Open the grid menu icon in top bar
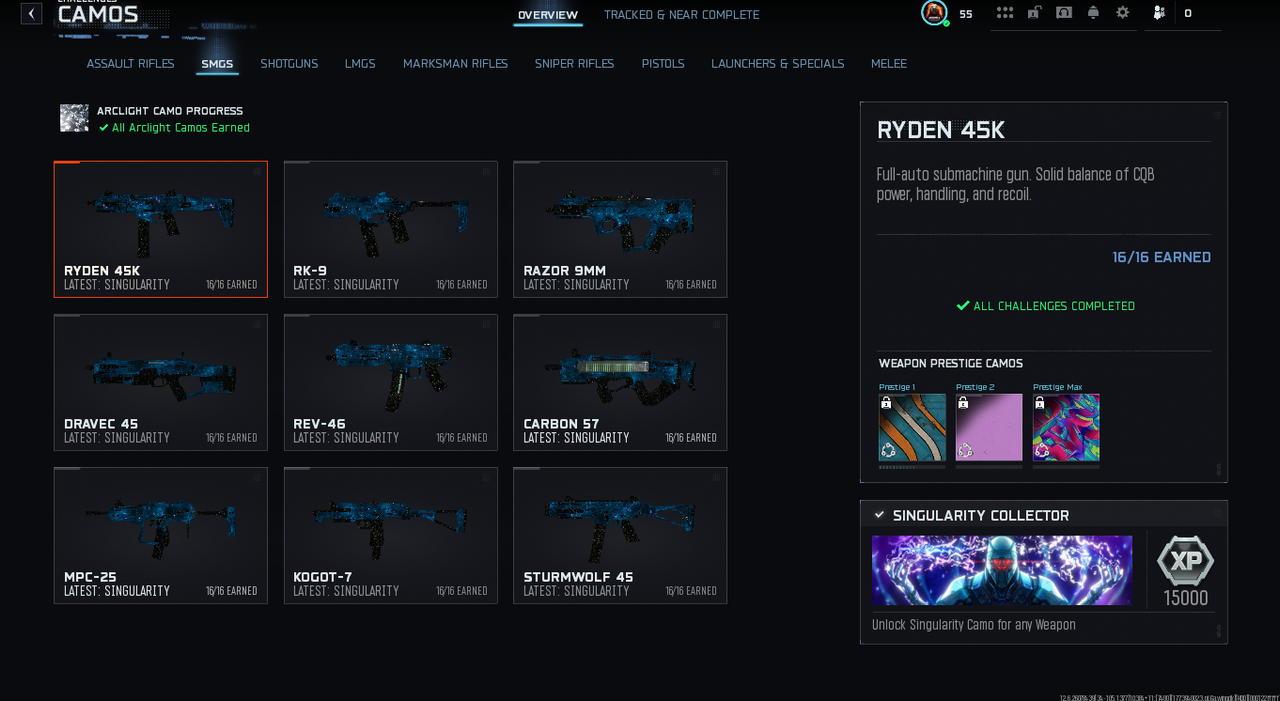This screenshot has height=701, width=1280. tap(1005, 13)
